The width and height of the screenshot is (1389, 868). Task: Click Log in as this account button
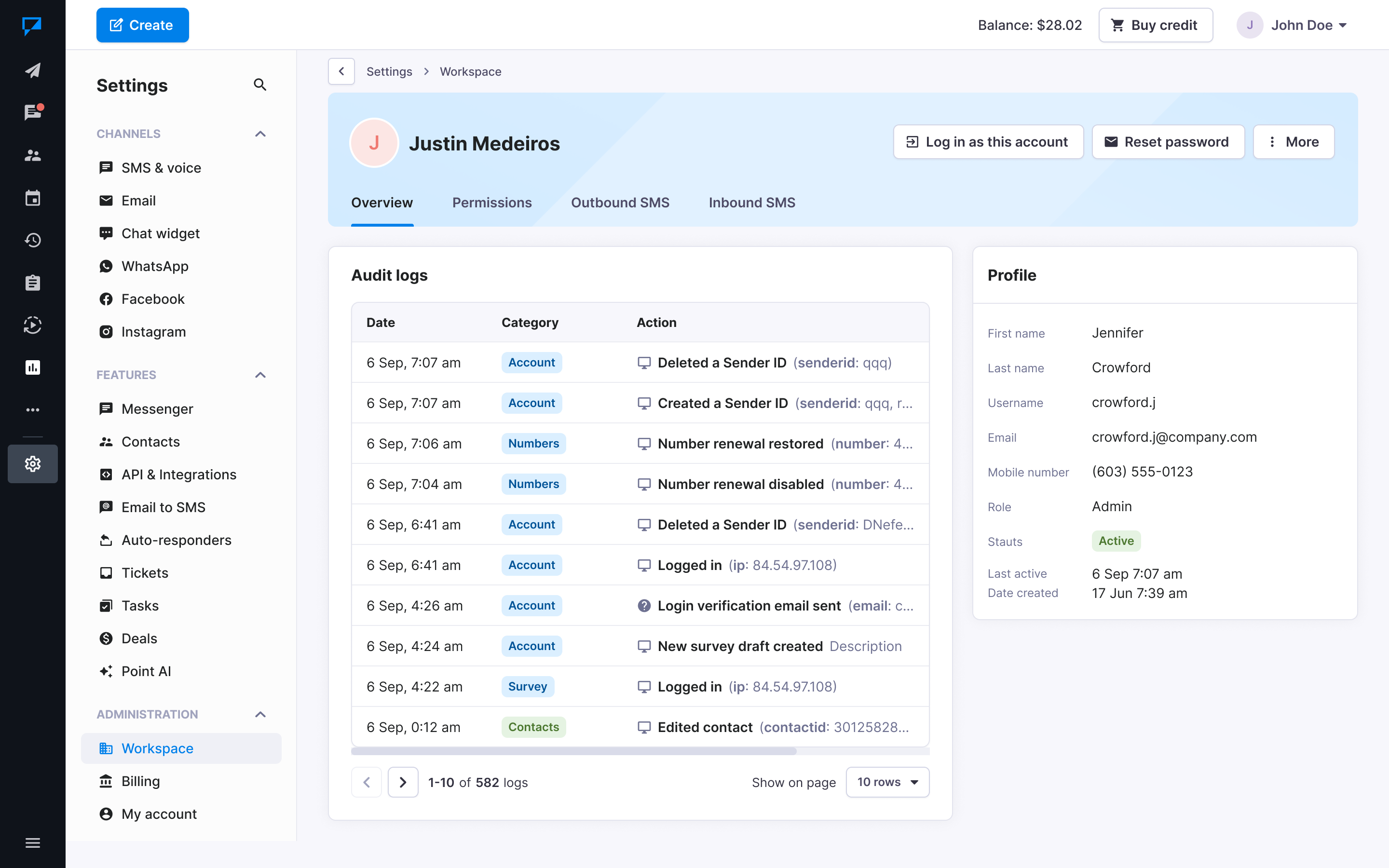[988, 142]
